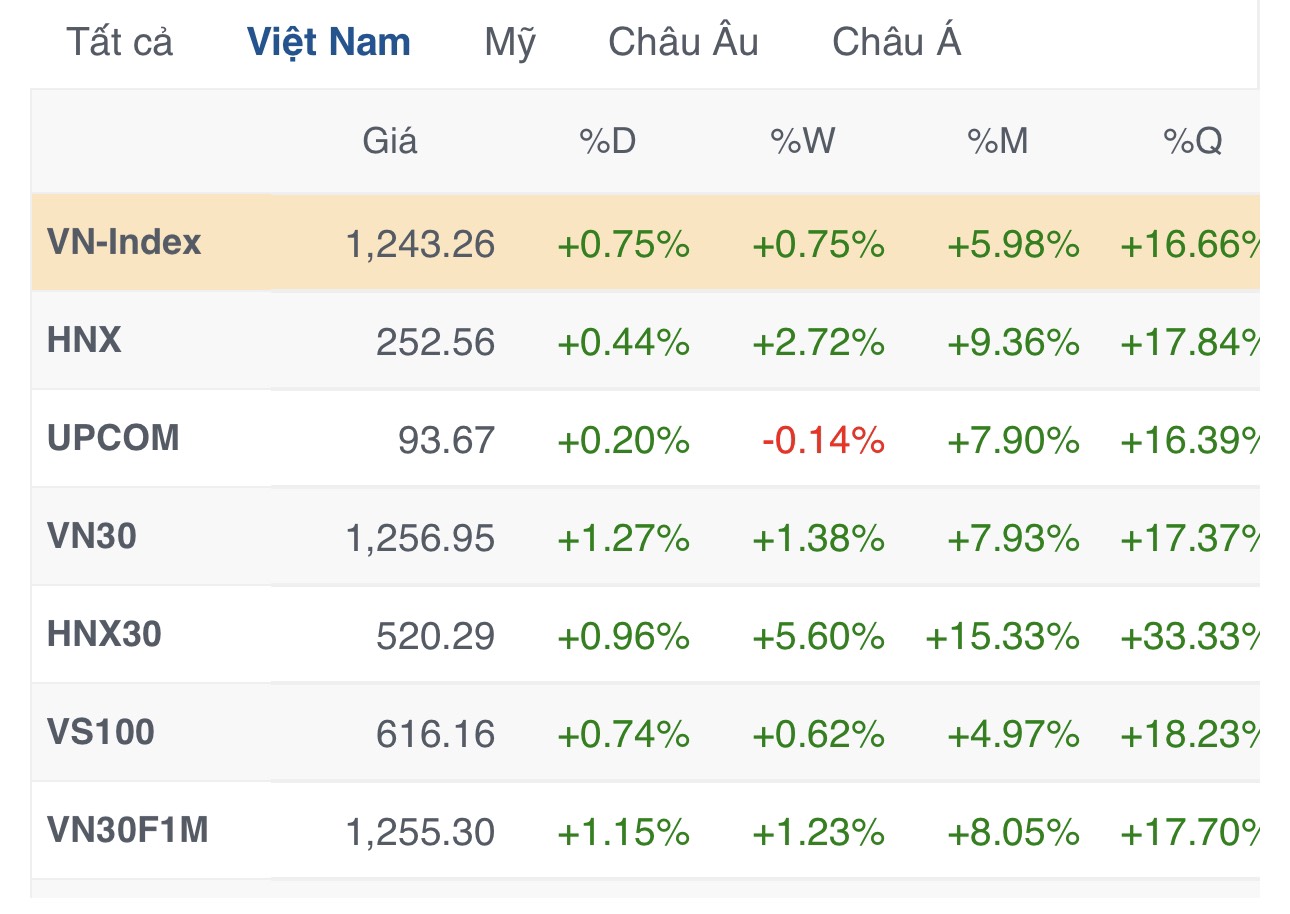Open the VN-Index row label

[x=124, y=242]
